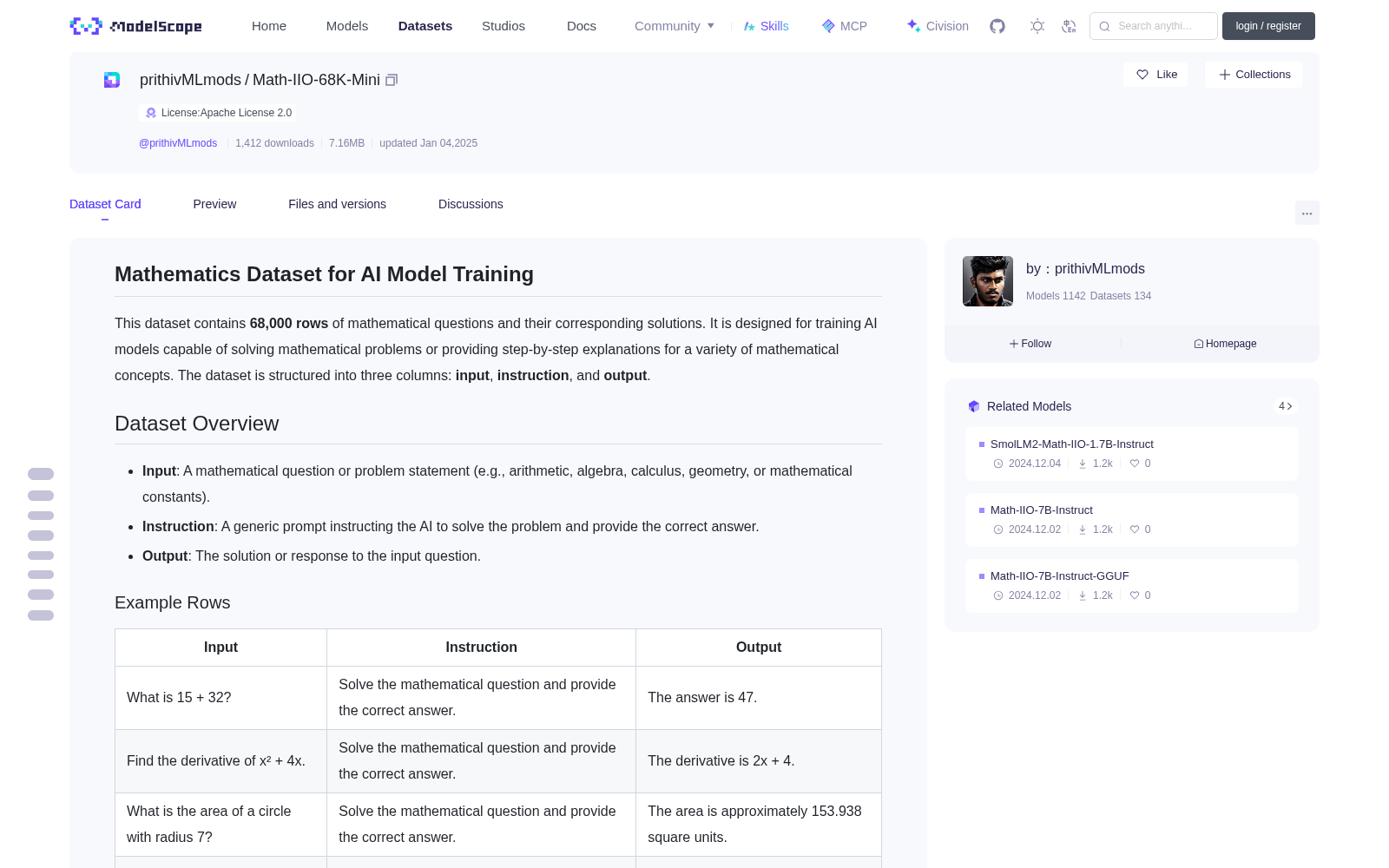Toggle the light/dark theme sun icon
Screen dimensions: 1389x868
click(1037, 26)
